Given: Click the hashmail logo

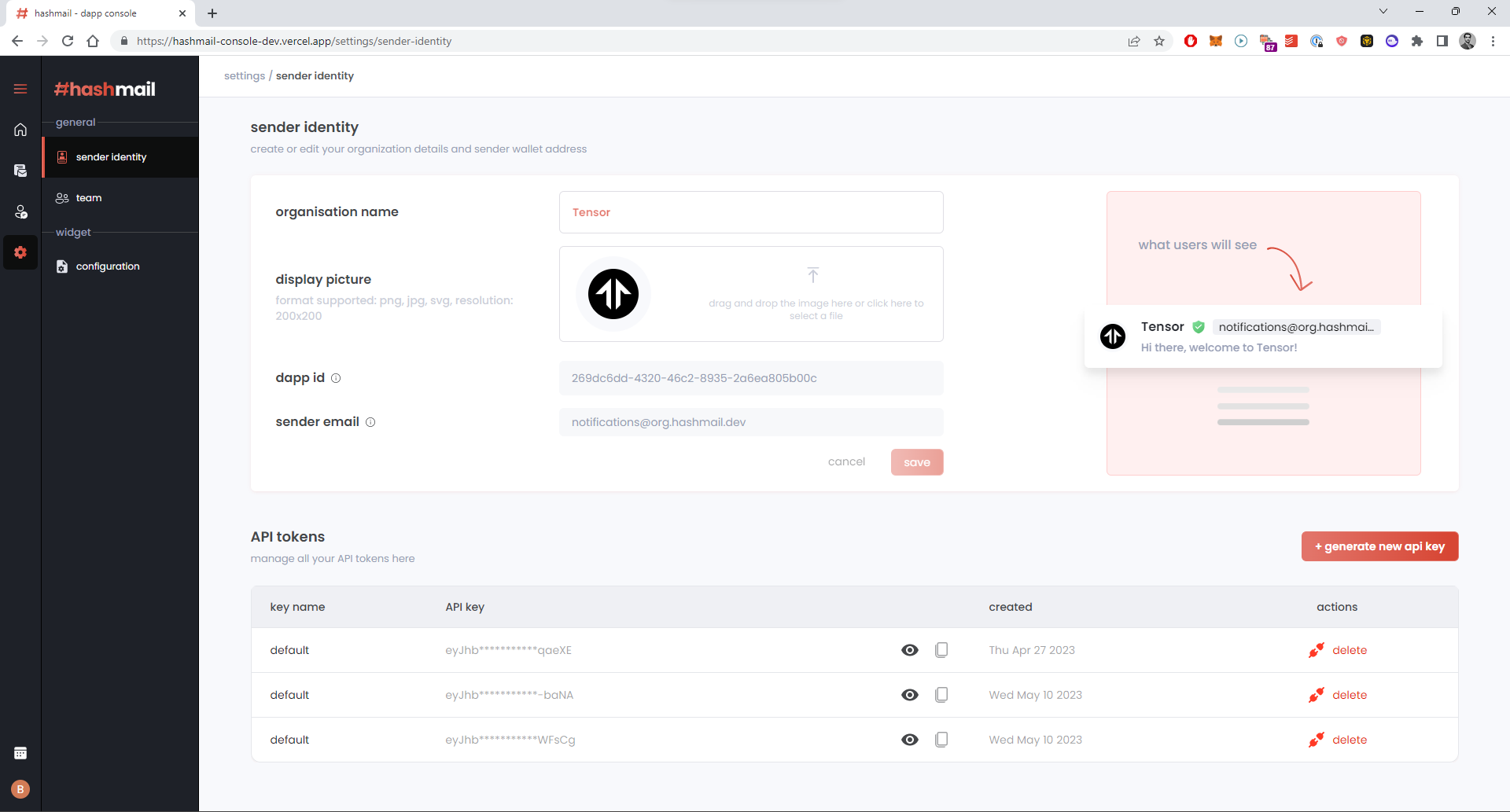Looking at the screenshot, I should click(105, 89).
